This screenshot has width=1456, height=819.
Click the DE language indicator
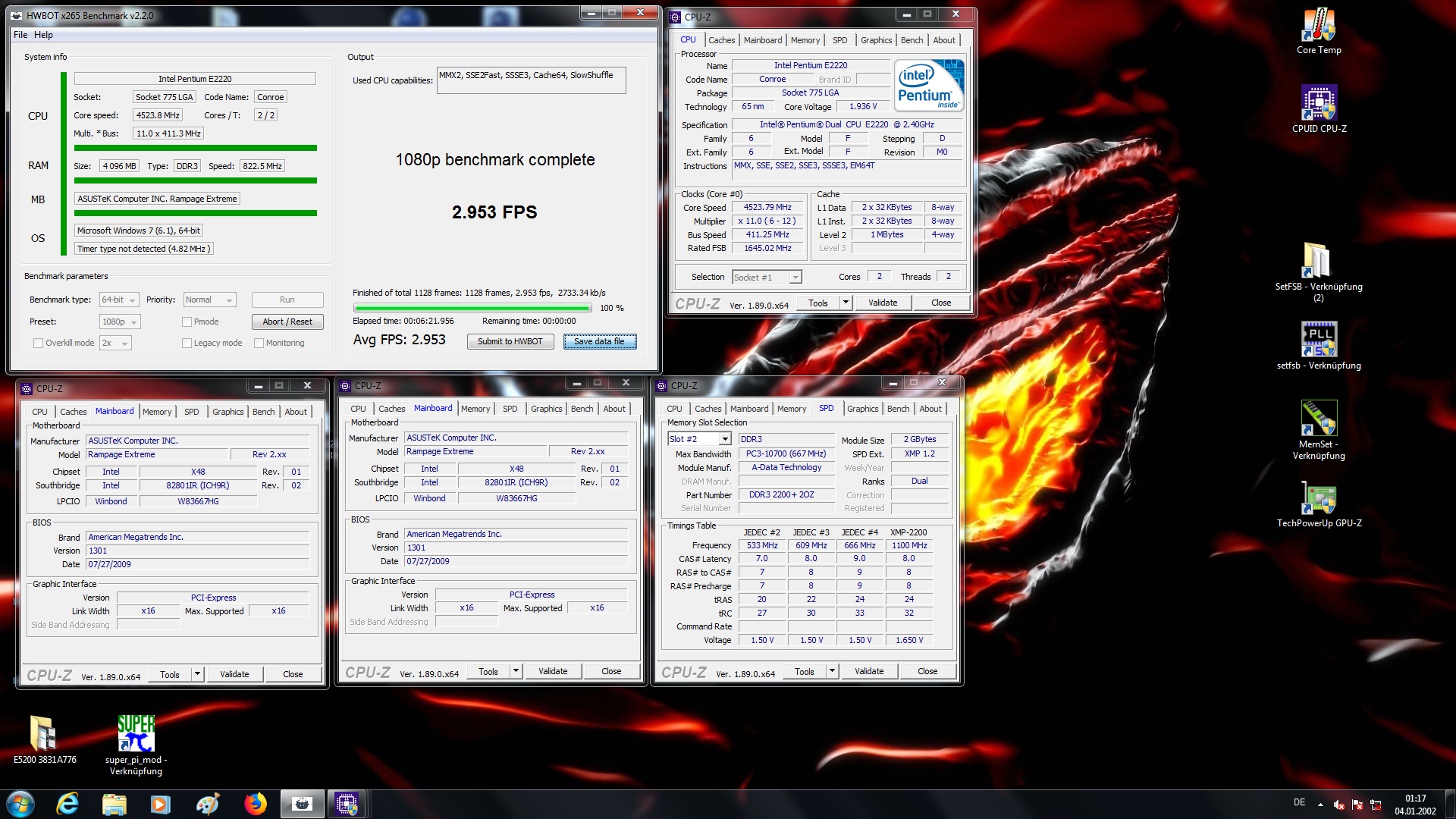pyautogui.click(x=1299, y=802)
